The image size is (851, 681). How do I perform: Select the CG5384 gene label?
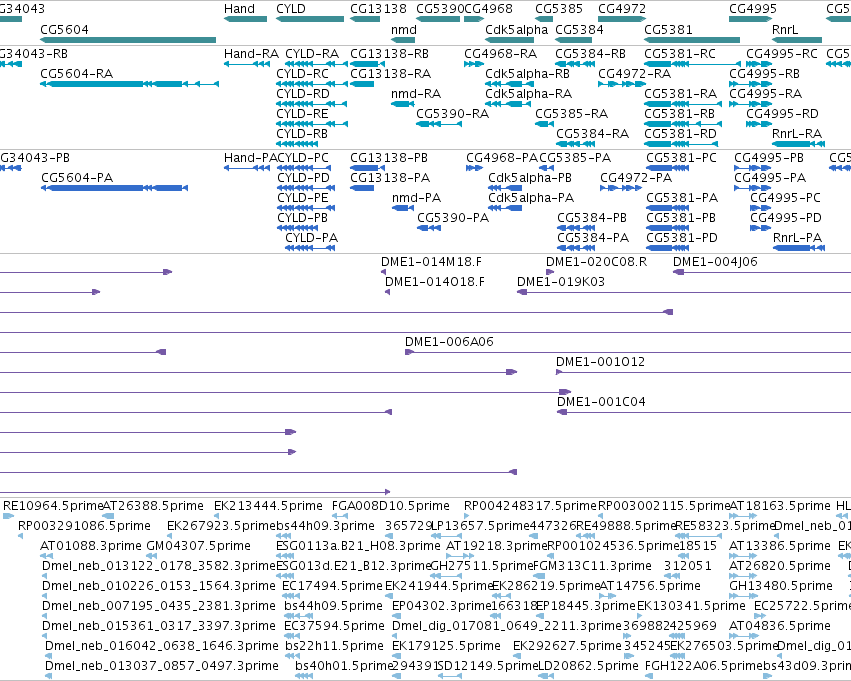[580, 29]
